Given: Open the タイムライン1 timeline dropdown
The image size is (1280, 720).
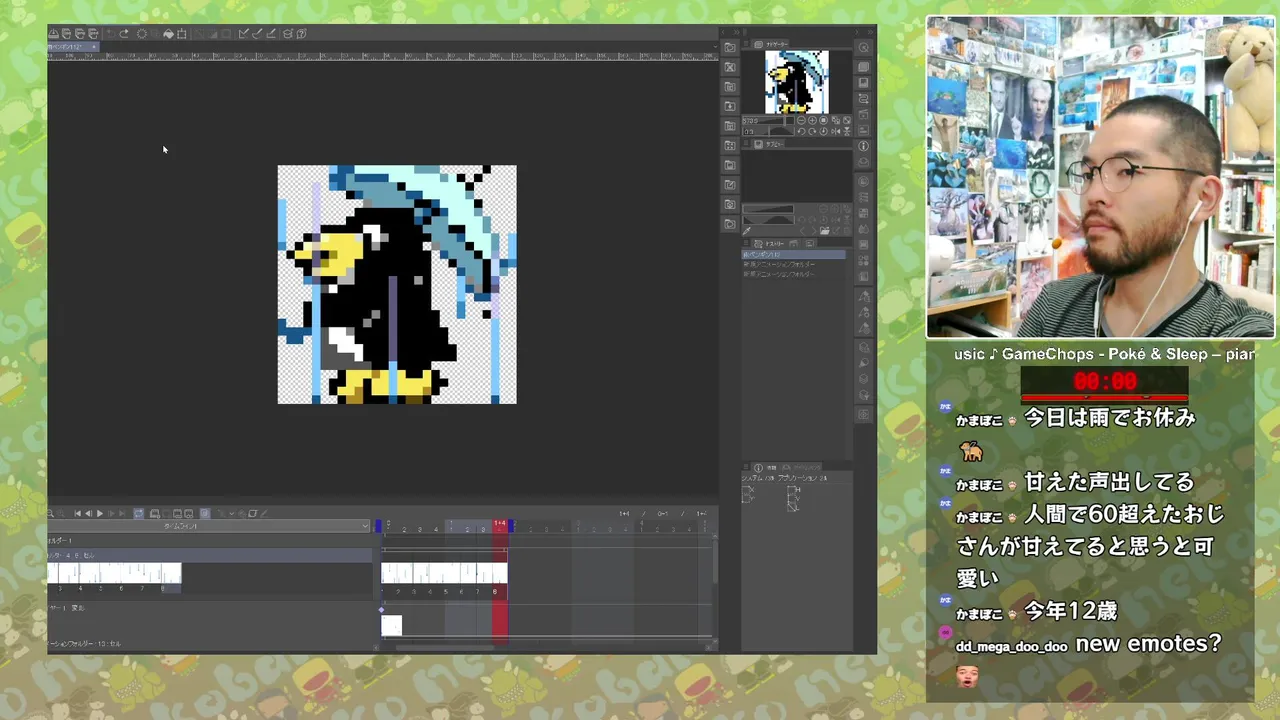Looking at the screenshot, I should (209, 526).
